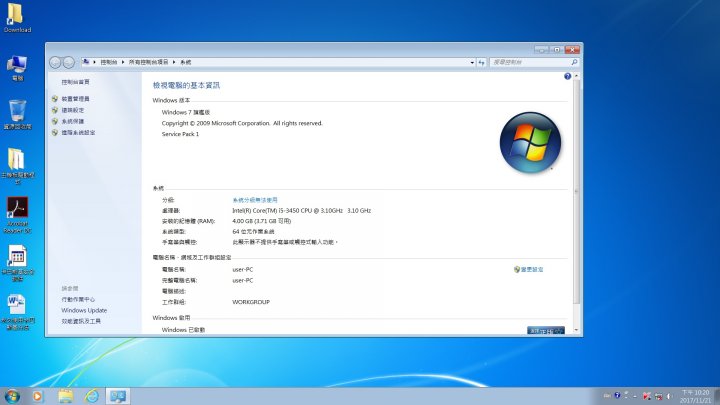This screenshot has width=720, height=405.
Task: Launch Acrobat Reader DC from the desktop
Action: pyautogui.click(x=17, y=215)
